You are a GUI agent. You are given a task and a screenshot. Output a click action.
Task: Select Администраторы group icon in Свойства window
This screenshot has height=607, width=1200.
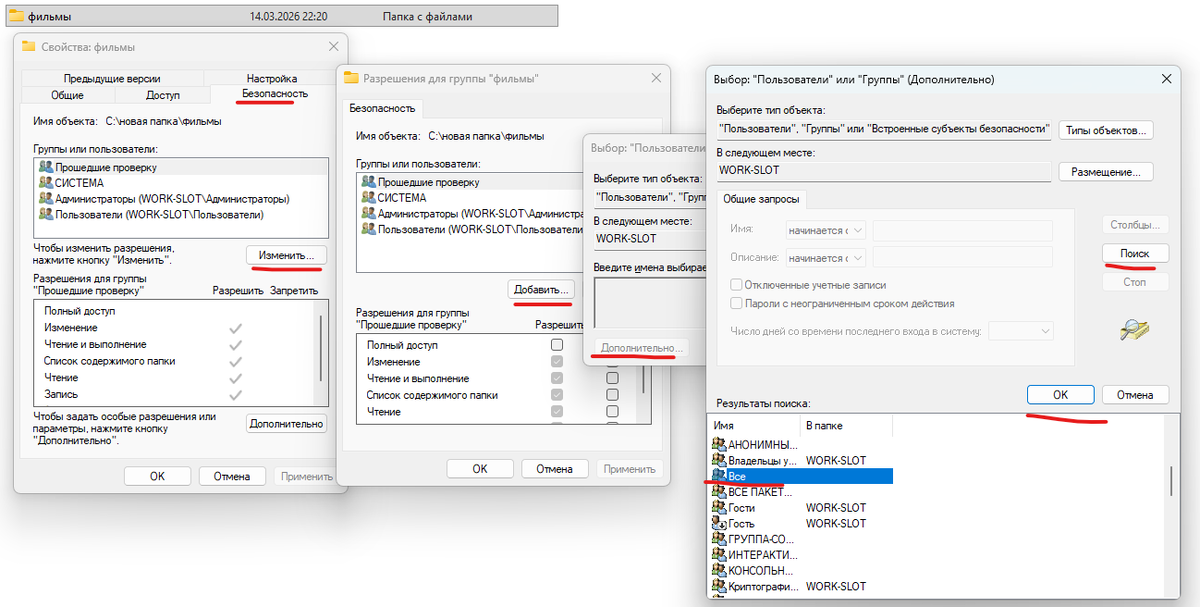point(46,198)
